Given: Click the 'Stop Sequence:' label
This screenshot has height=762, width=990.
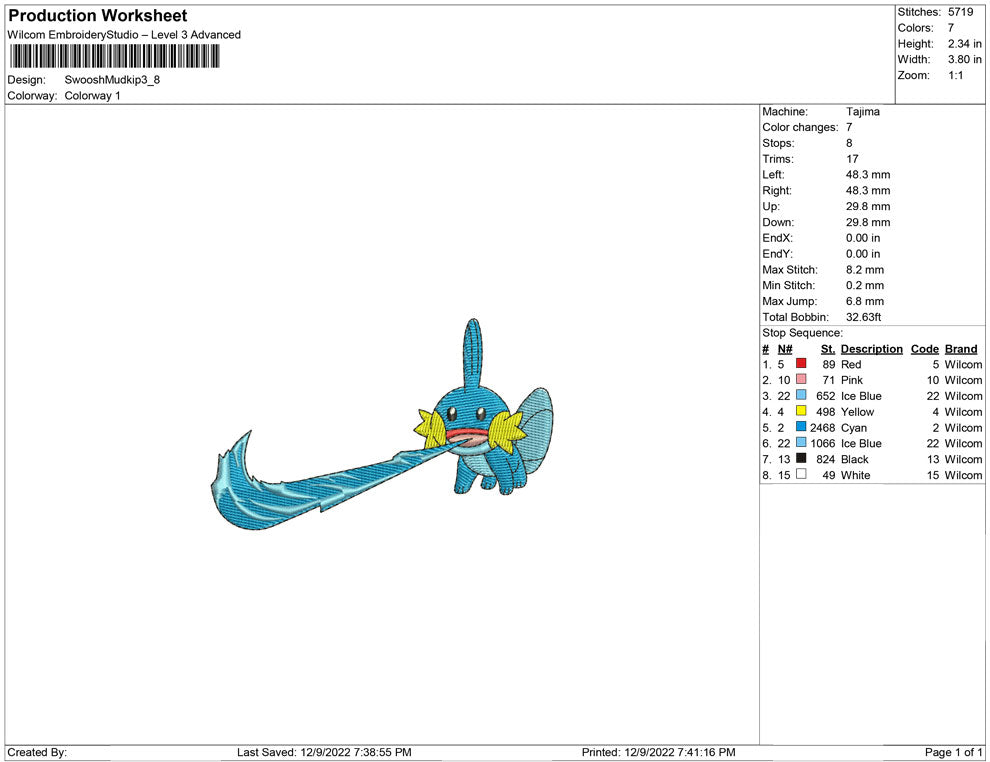Looking at the screenshot, I should tap(802, 333).
